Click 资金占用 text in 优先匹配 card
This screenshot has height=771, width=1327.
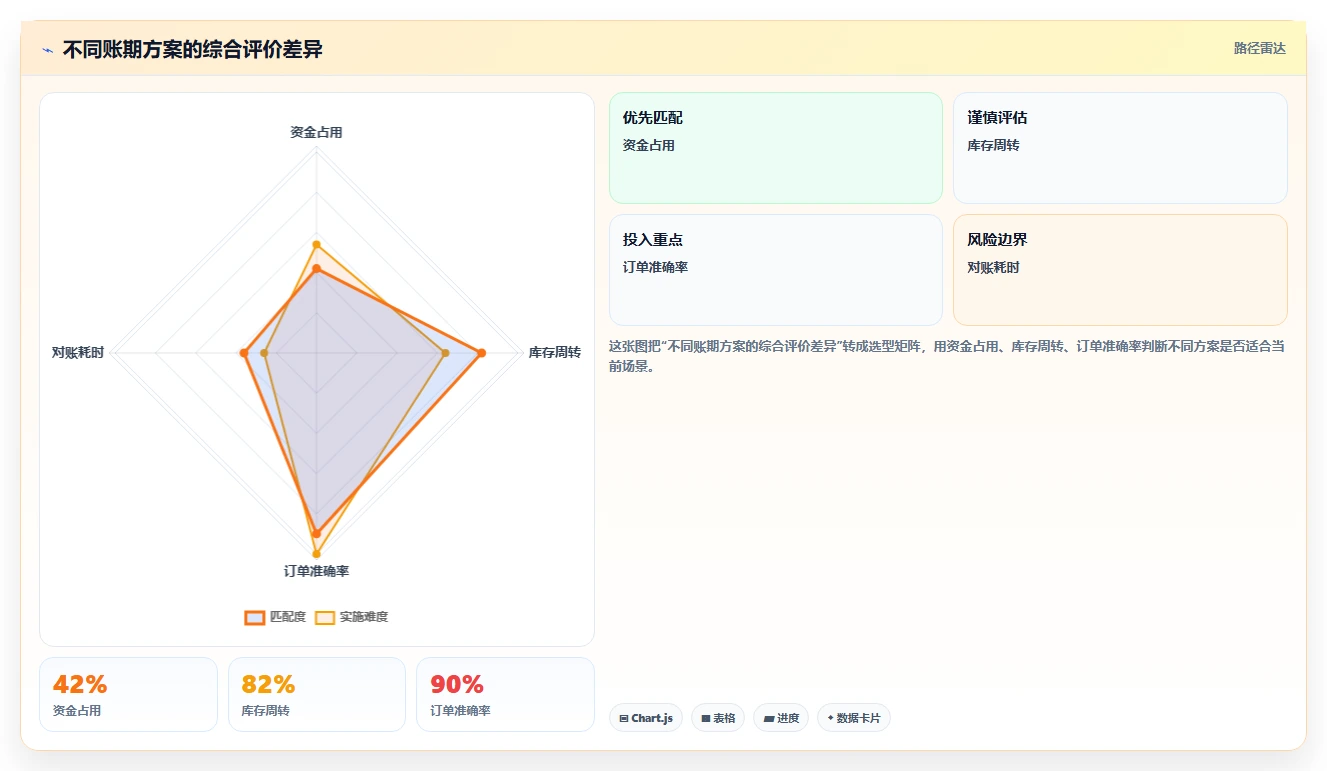point(649,145)
